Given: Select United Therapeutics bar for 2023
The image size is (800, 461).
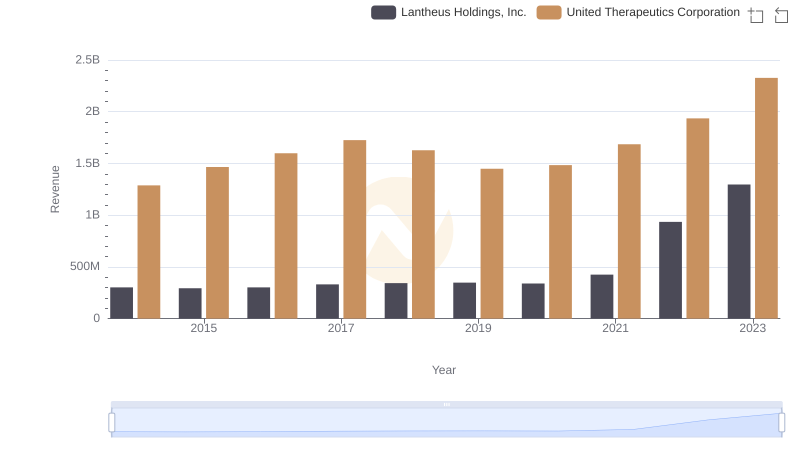Looking at the screenshot, I should [766, 198].
